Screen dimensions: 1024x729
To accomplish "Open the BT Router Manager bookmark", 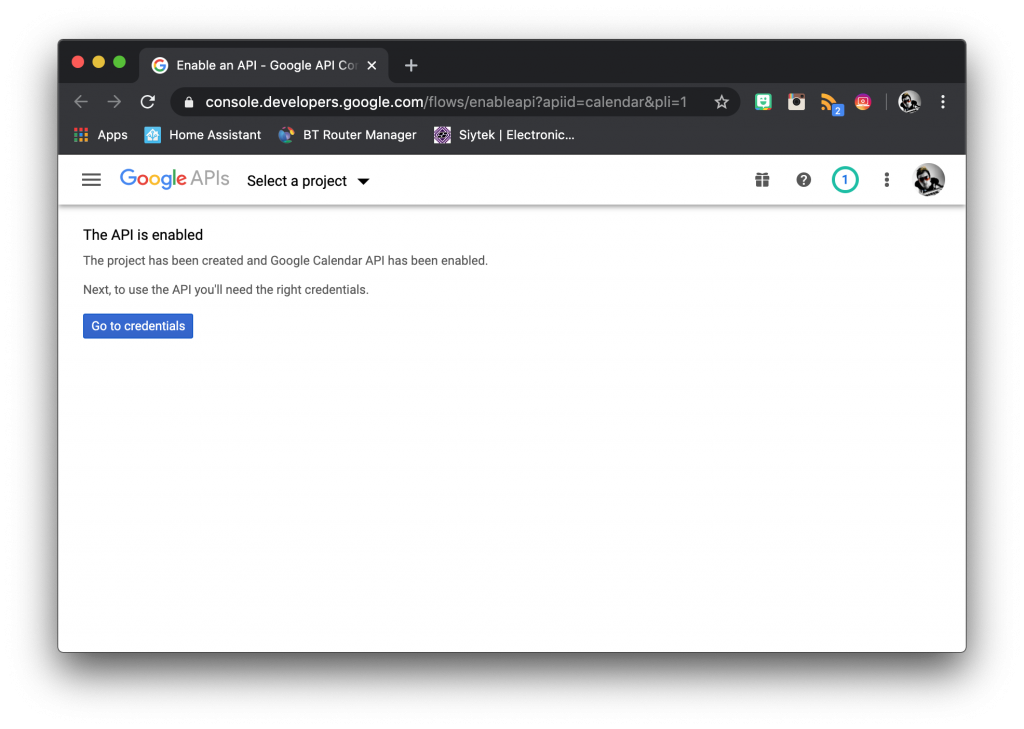I will [x=347, y=135].
